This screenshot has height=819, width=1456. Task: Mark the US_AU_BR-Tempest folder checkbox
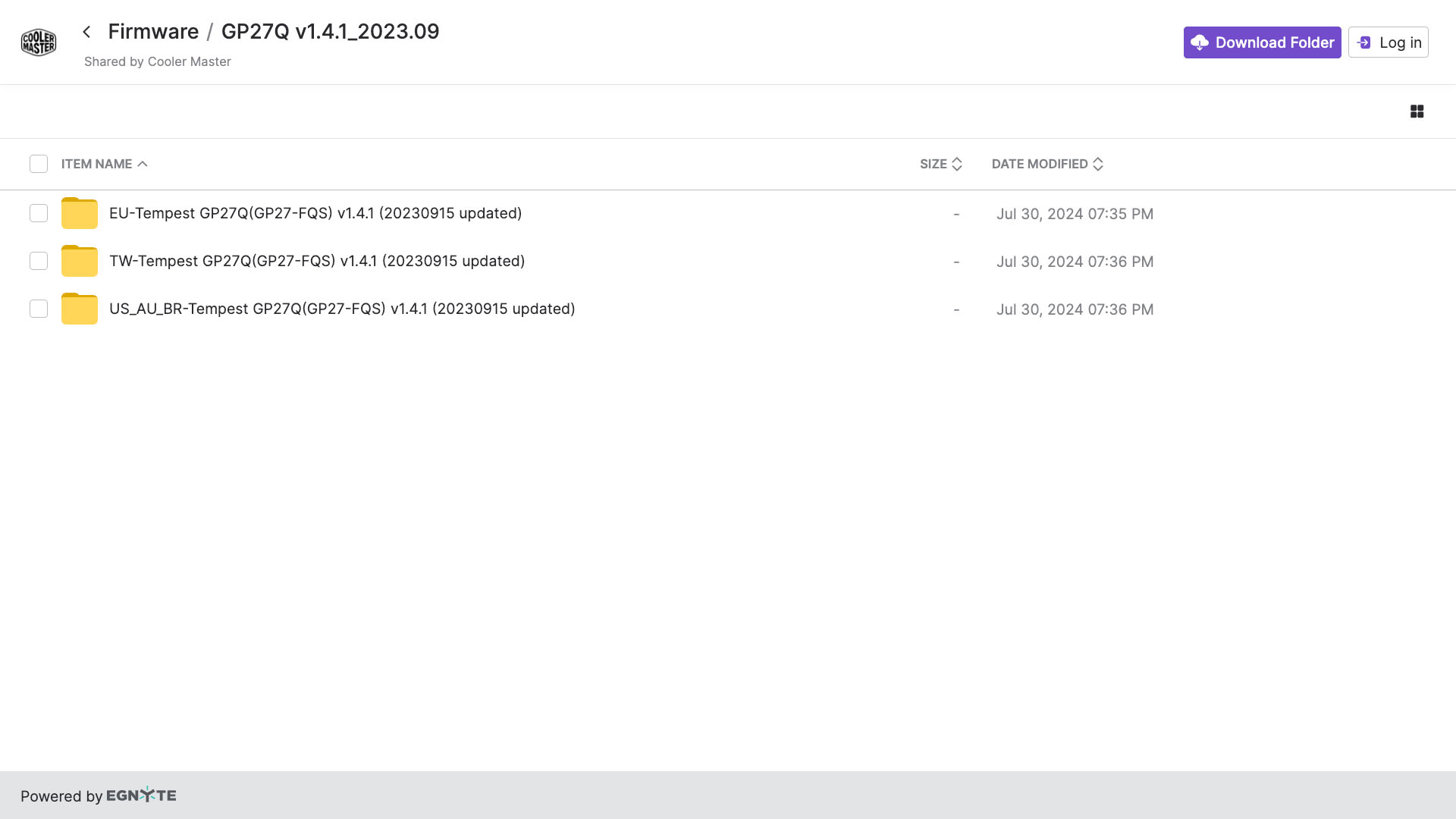[39, 309]
